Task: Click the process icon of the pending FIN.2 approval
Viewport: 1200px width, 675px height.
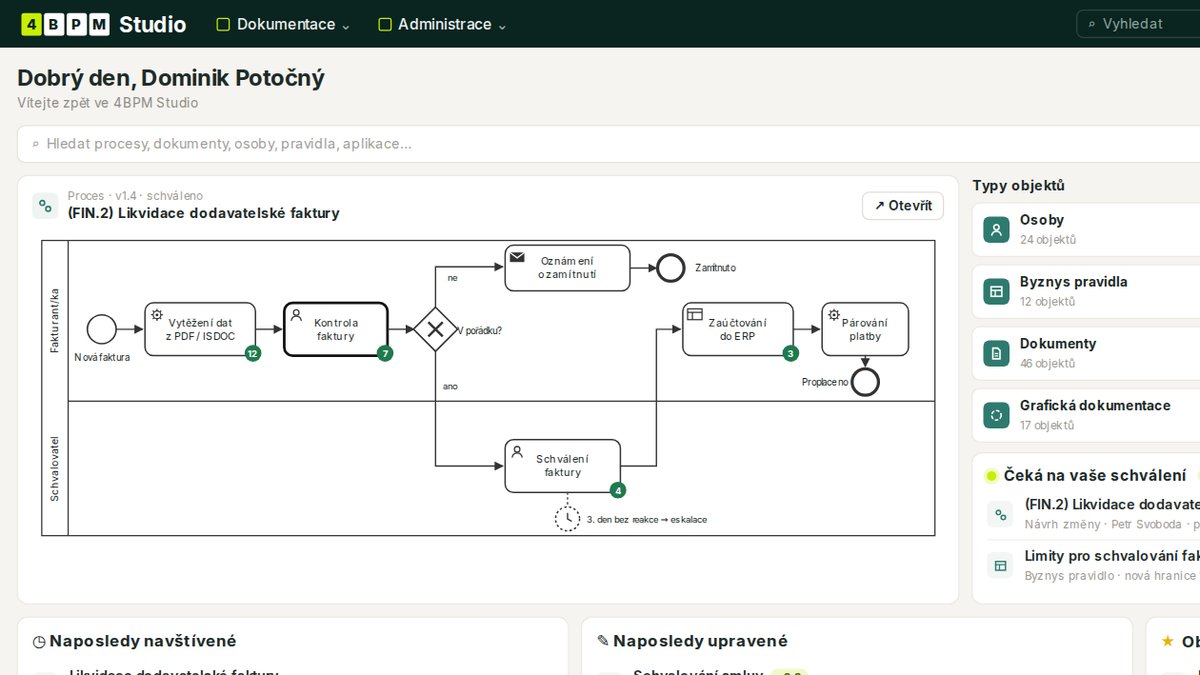Action: click(1000, 514)
